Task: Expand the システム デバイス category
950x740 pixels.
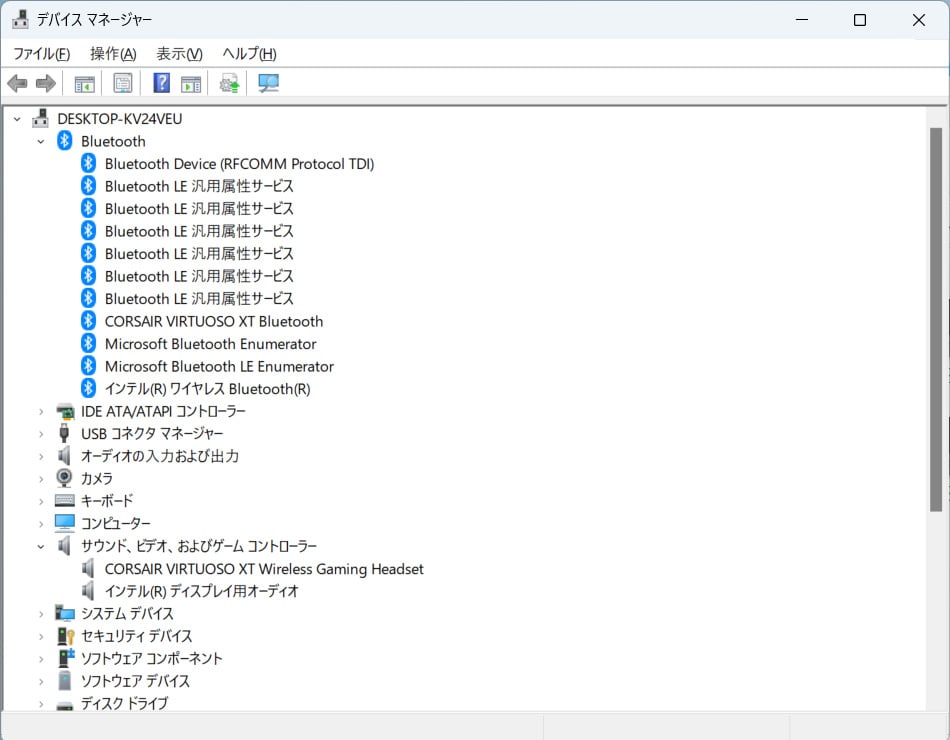Action: [41, 615]
